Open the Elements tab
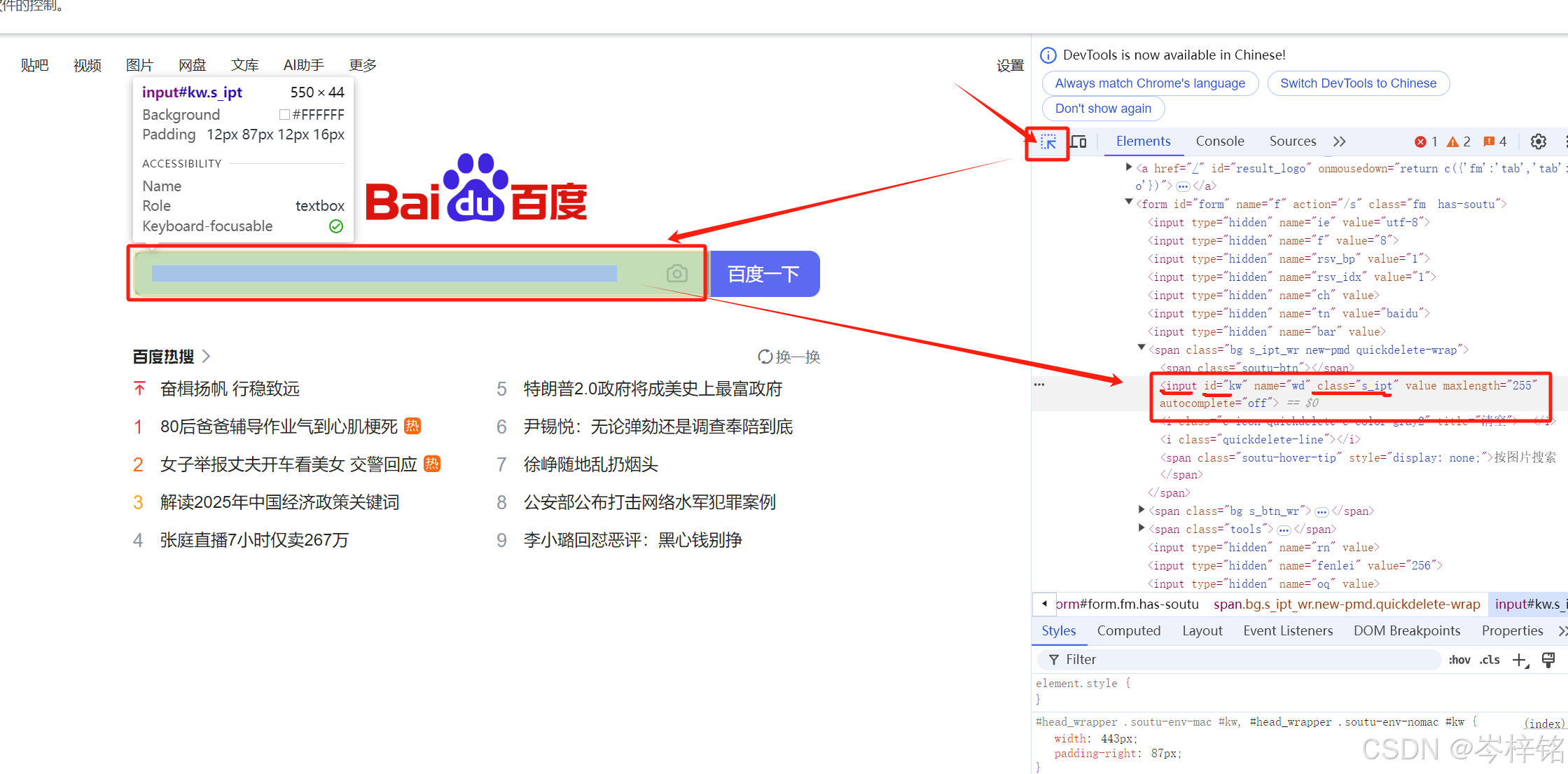Viewport: 1568px width, 774px height. [1143, 141]
